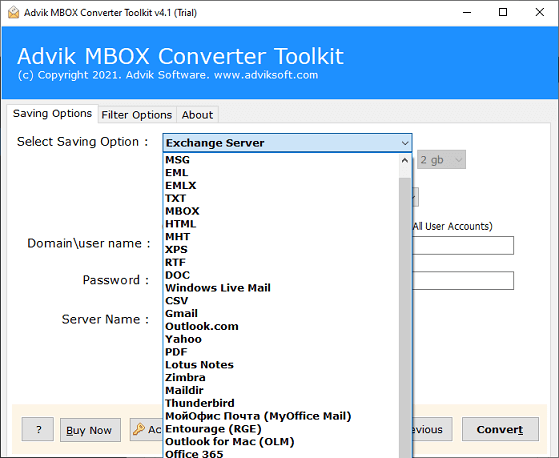Click the Buy Now button
Viewport: 559px width, 458px height.
pyautogui.click(x=90, y=430)
